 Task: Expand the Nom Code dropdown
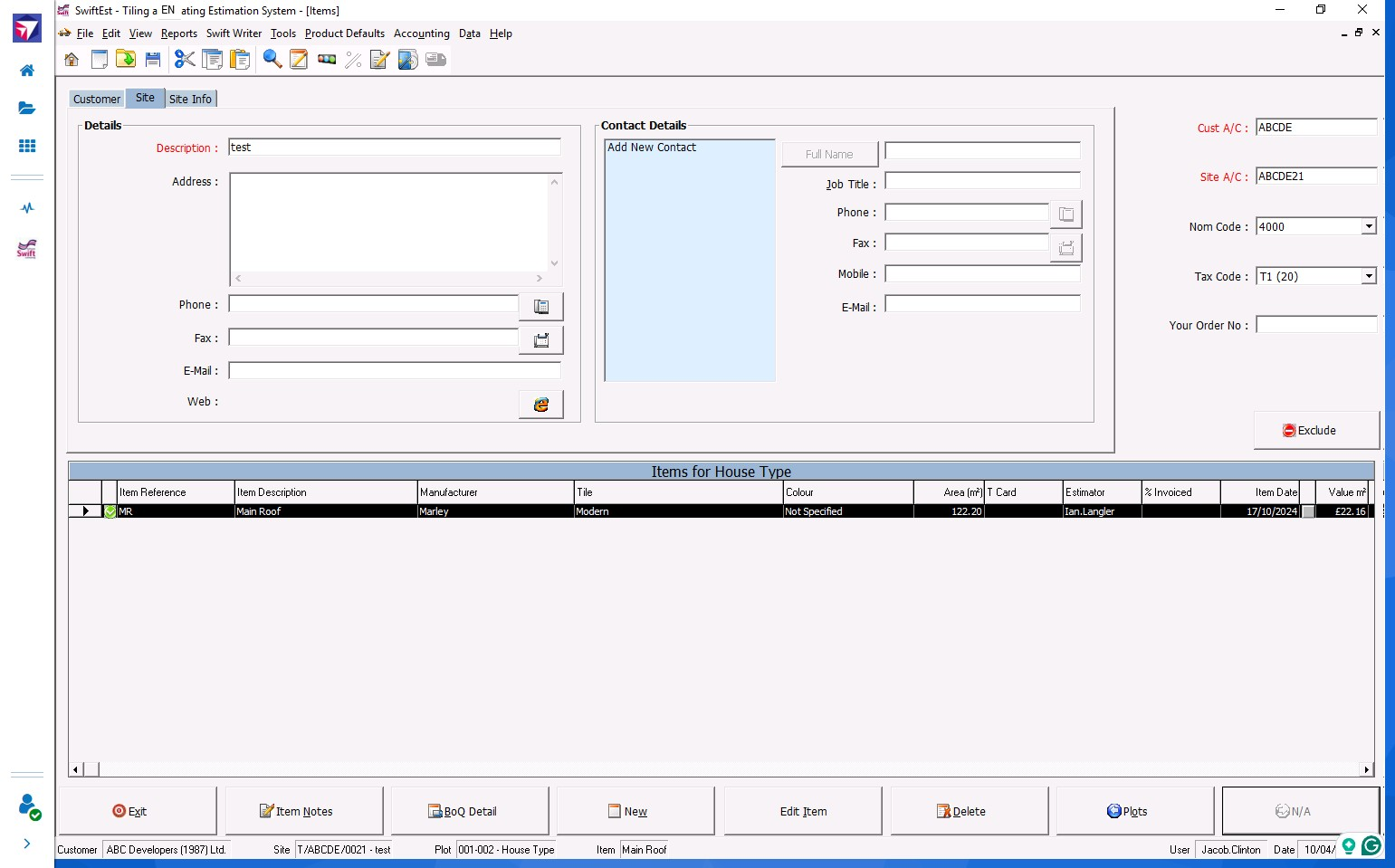1369,226
